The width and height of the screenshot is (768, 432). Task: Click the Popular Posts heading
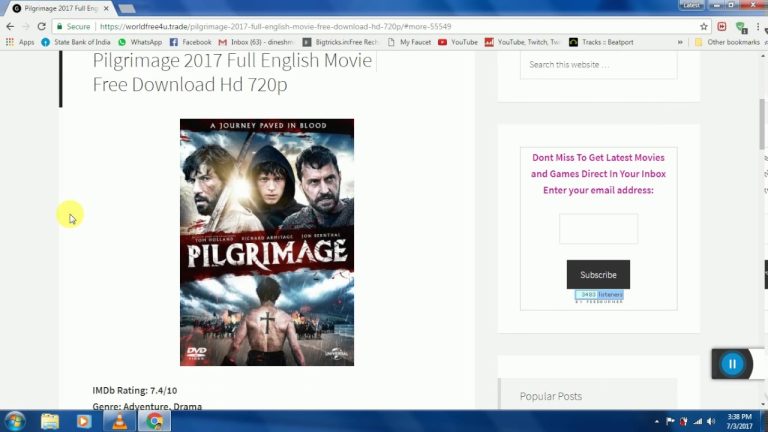point(551,396)
